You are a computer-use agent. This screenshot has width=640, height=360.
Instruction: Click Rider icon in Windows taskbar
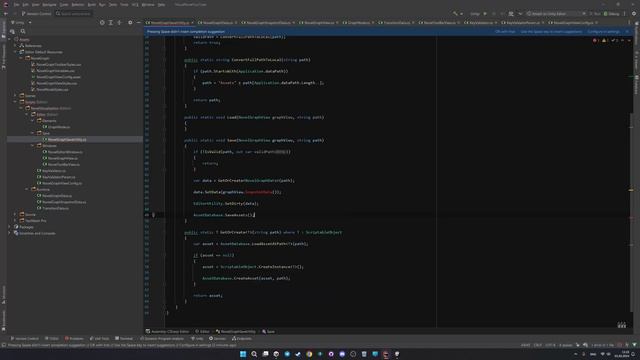click(x=386, y=354)
